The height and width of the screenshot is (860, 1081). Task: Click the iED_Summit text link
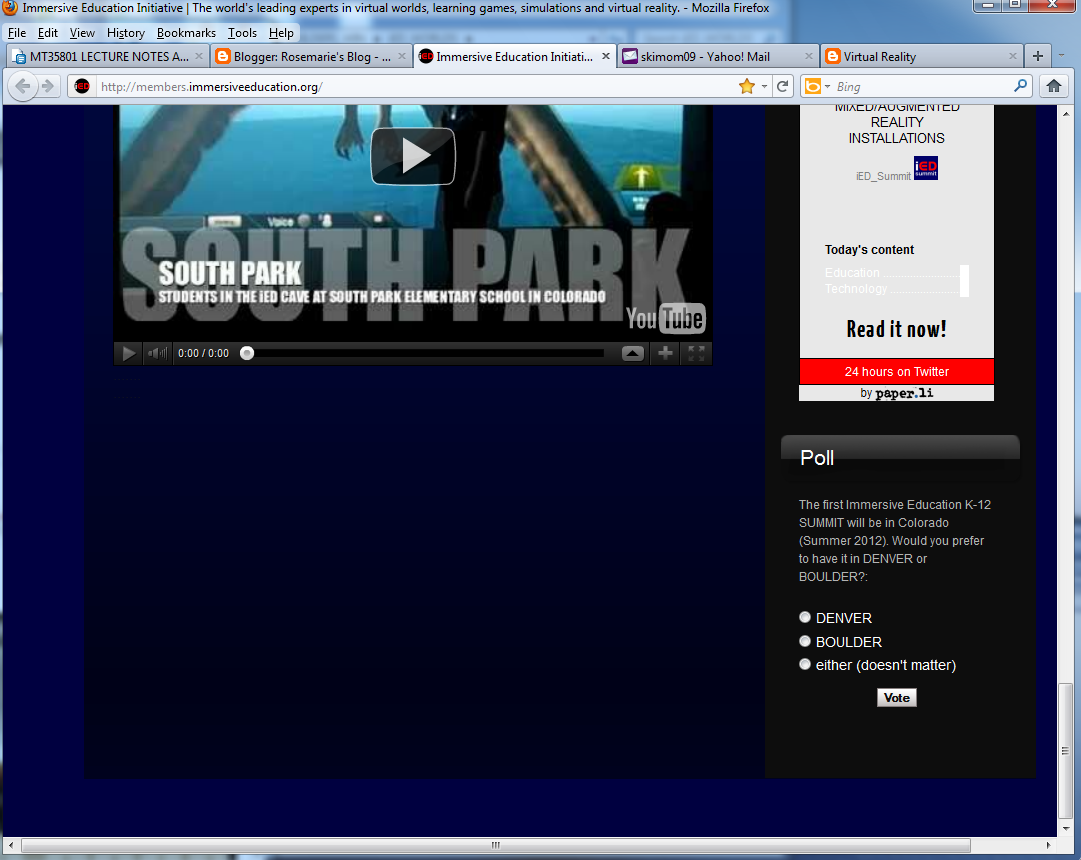[883, 177]
